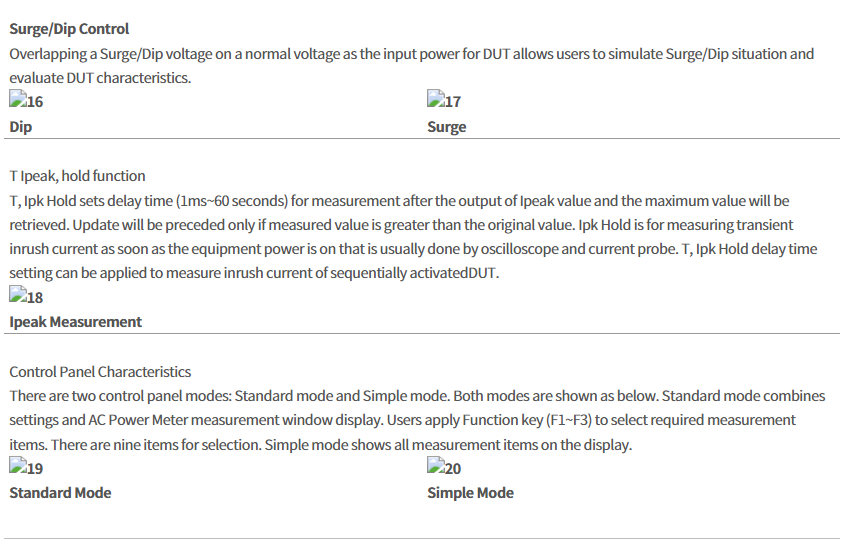This screenshot has width=843, height=547.
Task: Click the divider line below Dip caption
Action: point(422,139)
